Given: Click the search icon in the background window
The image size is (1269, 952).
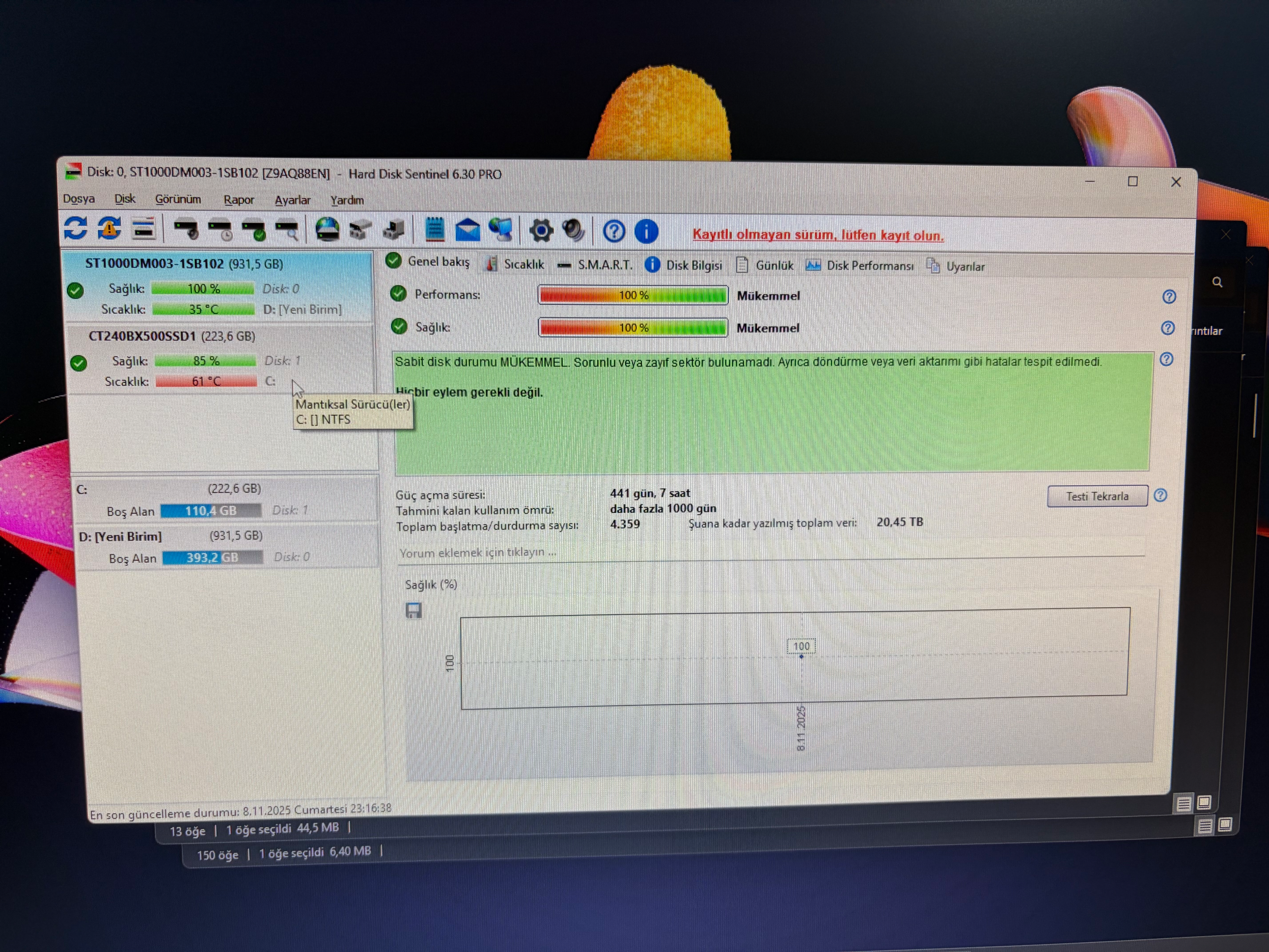Looking at the screenshot, I should (x=1217, y=282).
